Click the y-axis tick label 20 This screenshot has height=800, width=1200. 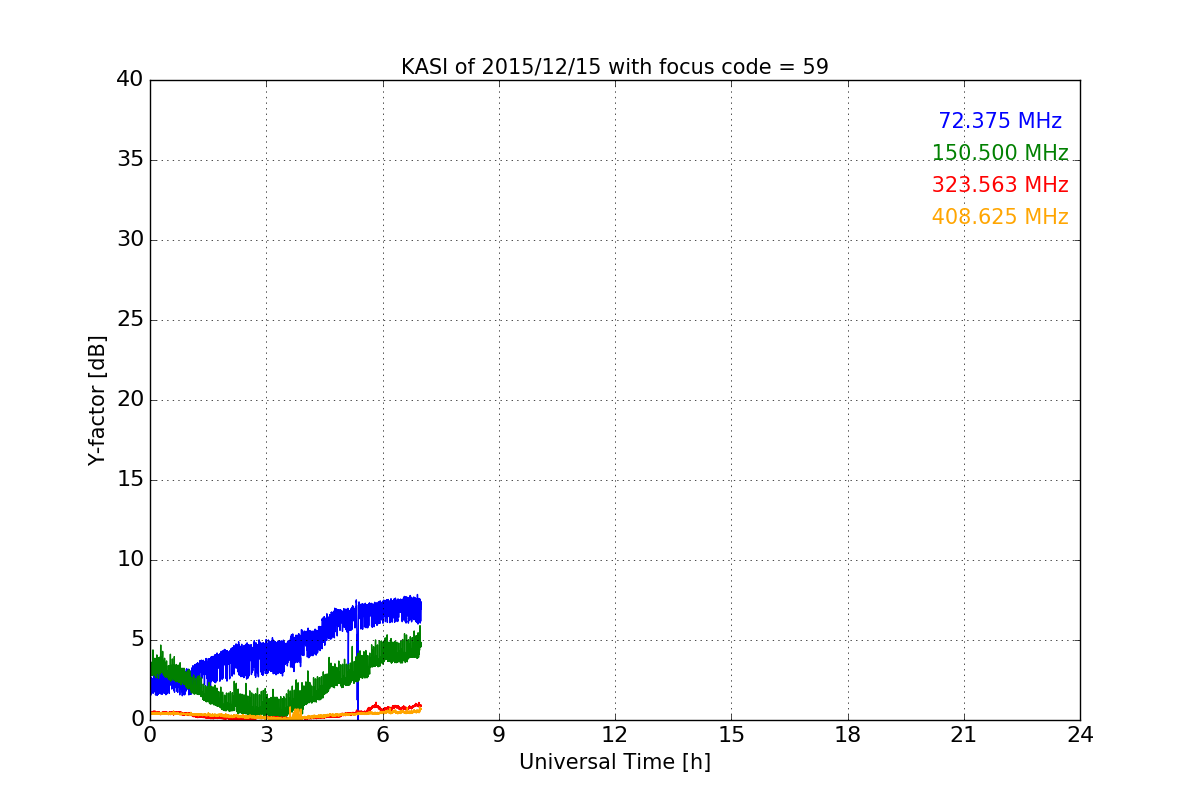[130, 400]
